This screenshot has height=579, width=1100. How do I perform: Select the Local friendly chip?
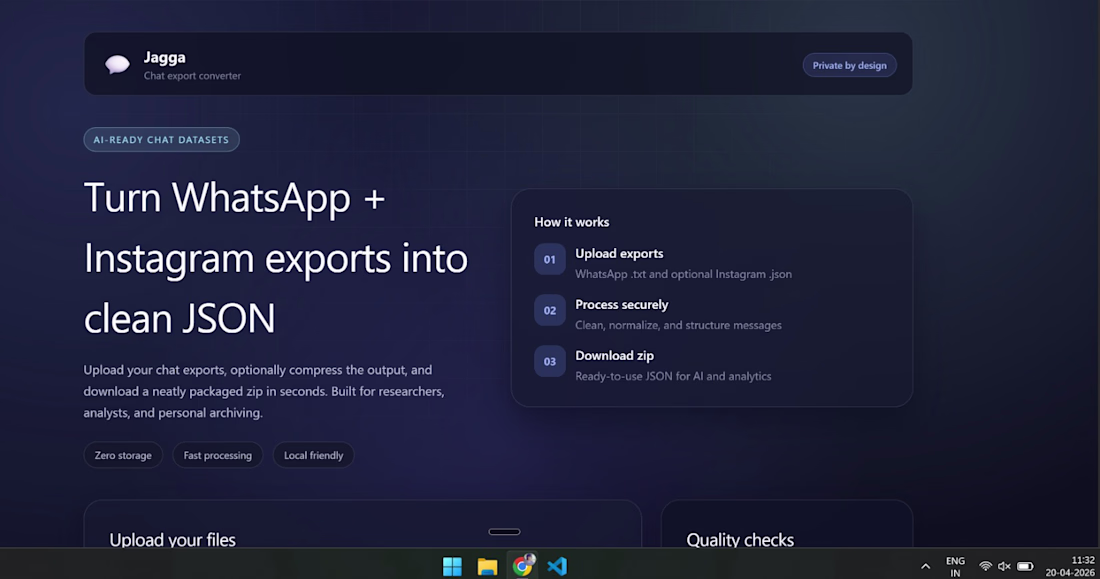314,455
